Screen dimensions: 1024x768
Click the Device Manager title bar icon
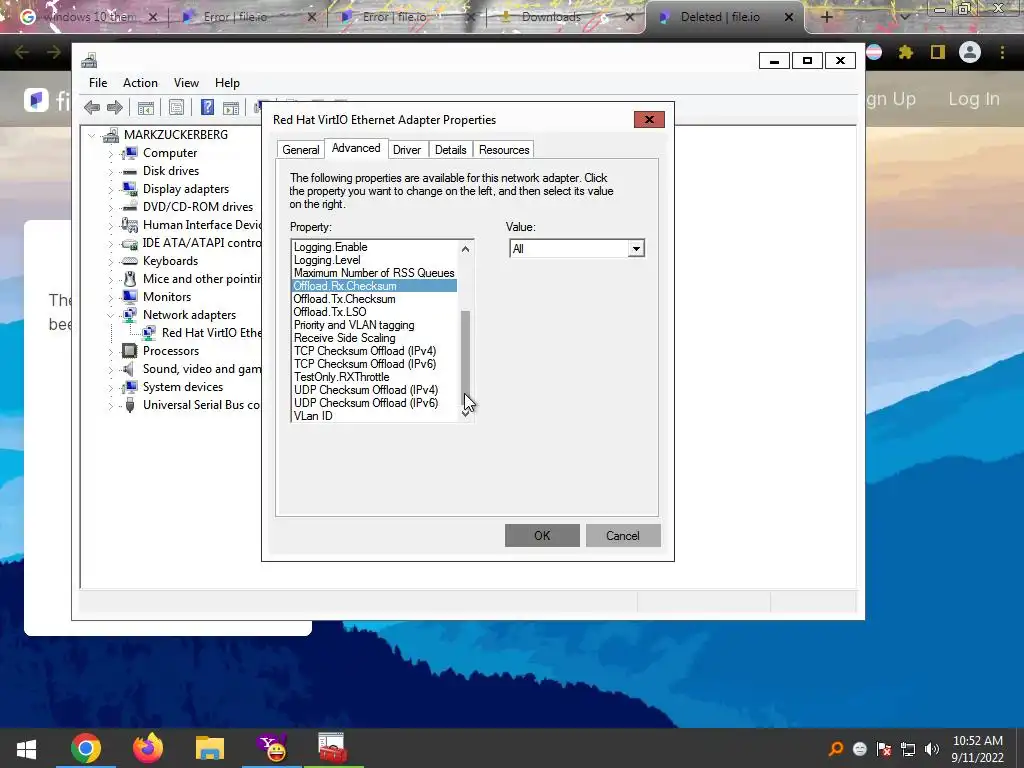tap(89, 61)
